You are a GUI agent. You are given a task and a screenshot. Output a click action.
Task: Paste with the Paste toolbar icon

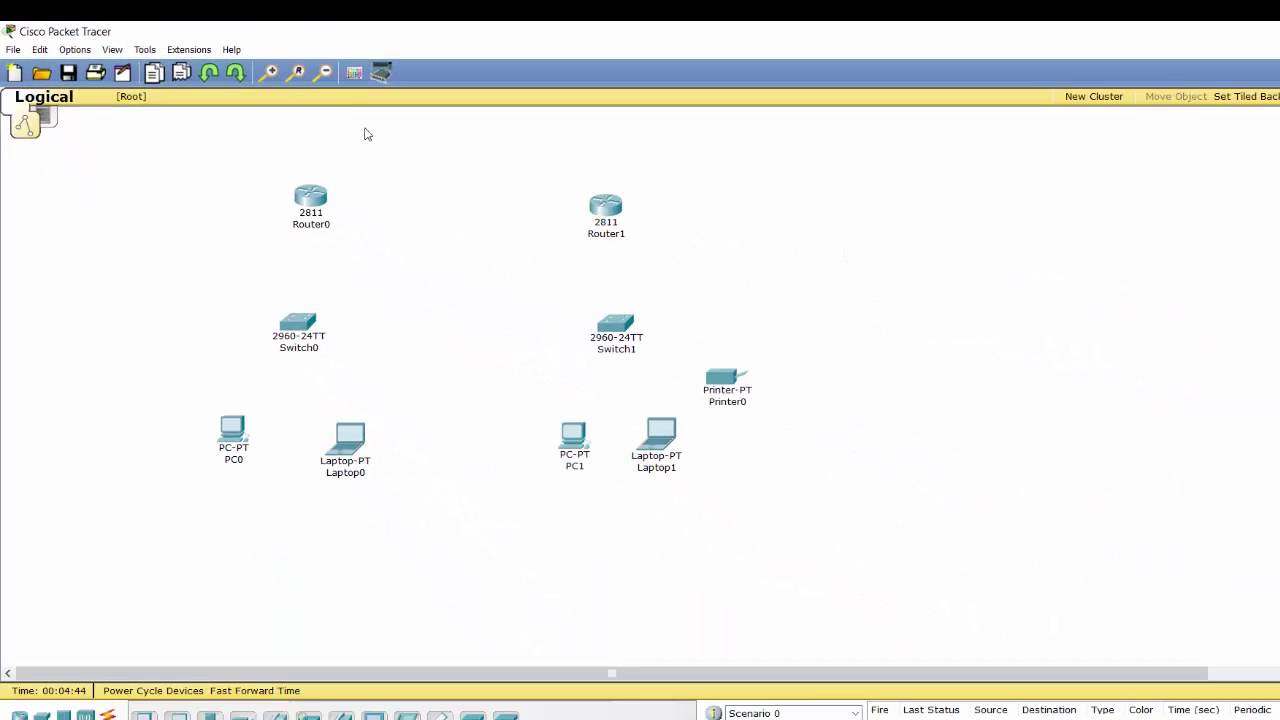click(x=181, y=73)
